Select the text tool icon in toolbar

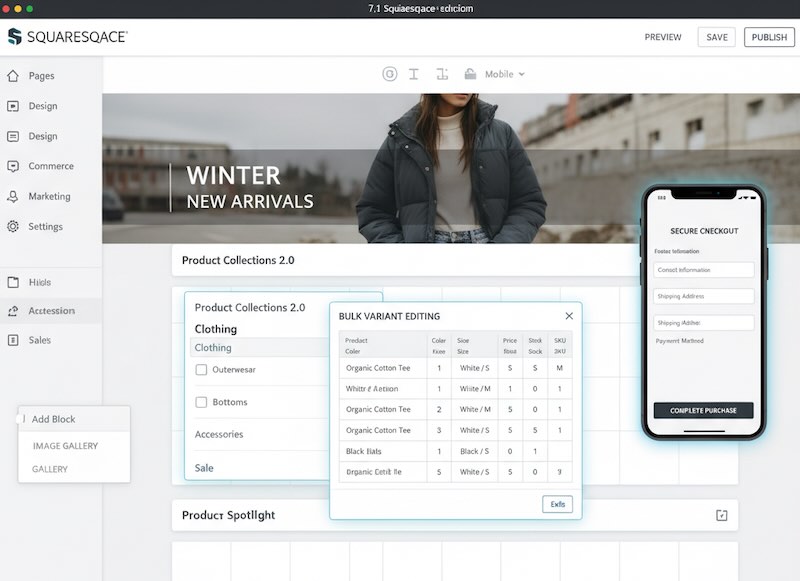[414, 74]
